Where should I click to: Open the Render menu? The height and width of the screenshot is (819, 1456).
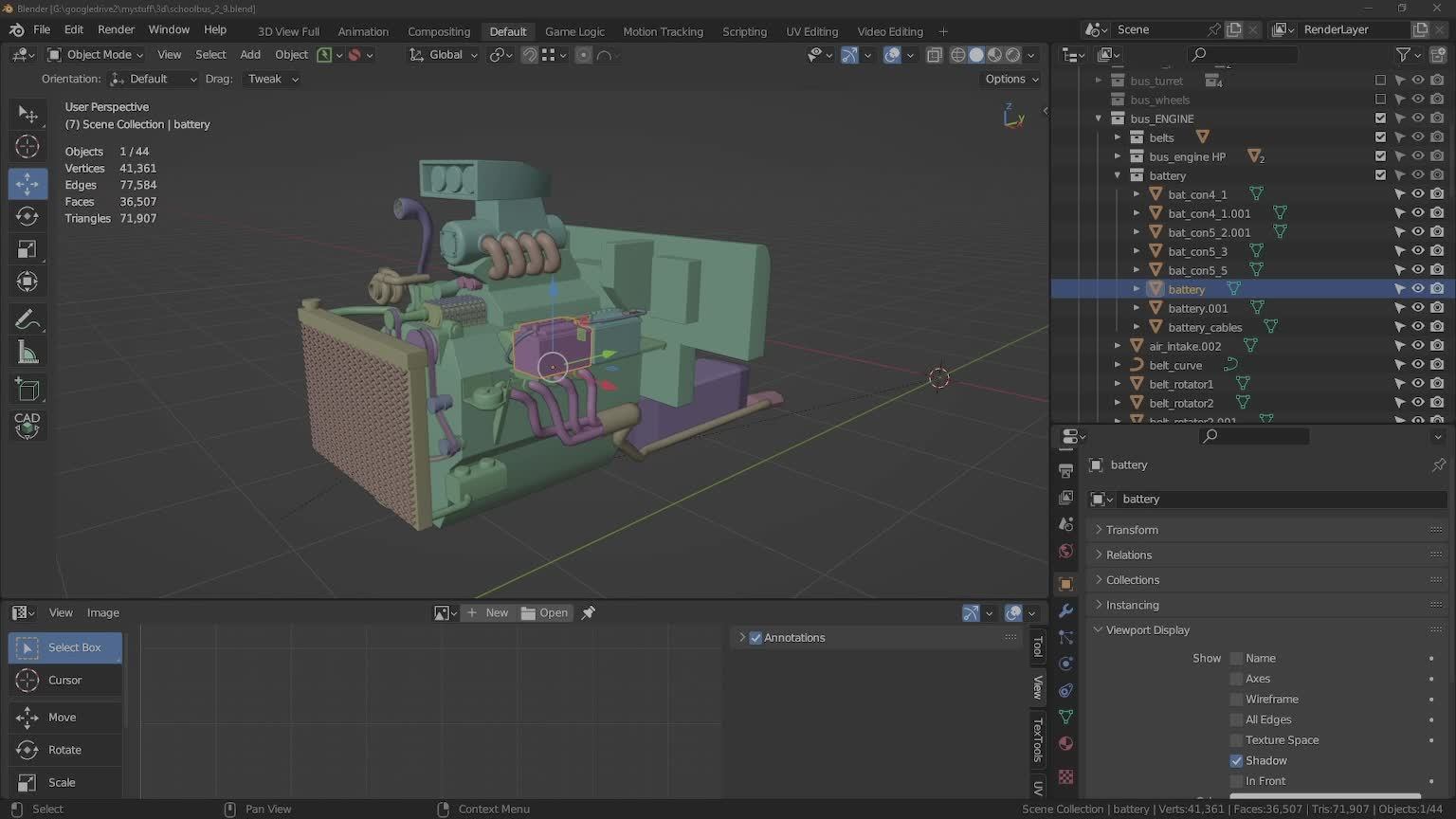pyautogui.click(x=116, y=30)
